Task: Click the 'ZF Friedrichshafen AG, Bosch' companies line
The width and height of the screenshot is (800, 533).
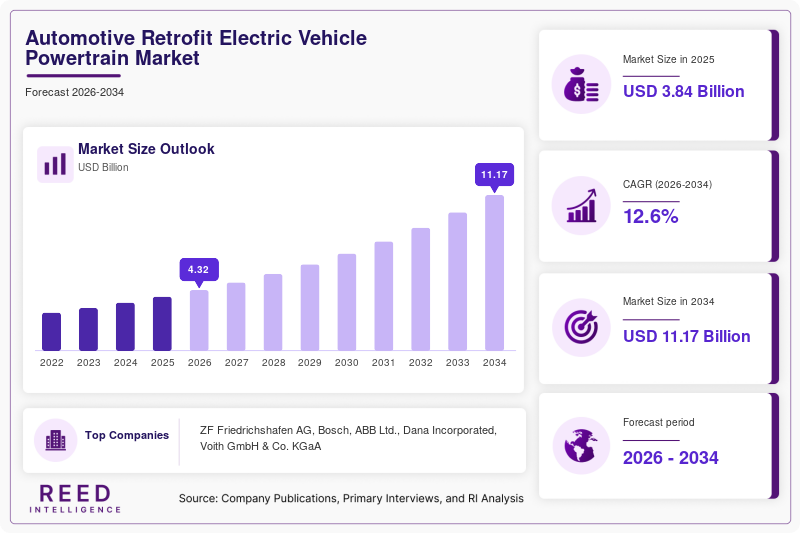Action: 348,430
